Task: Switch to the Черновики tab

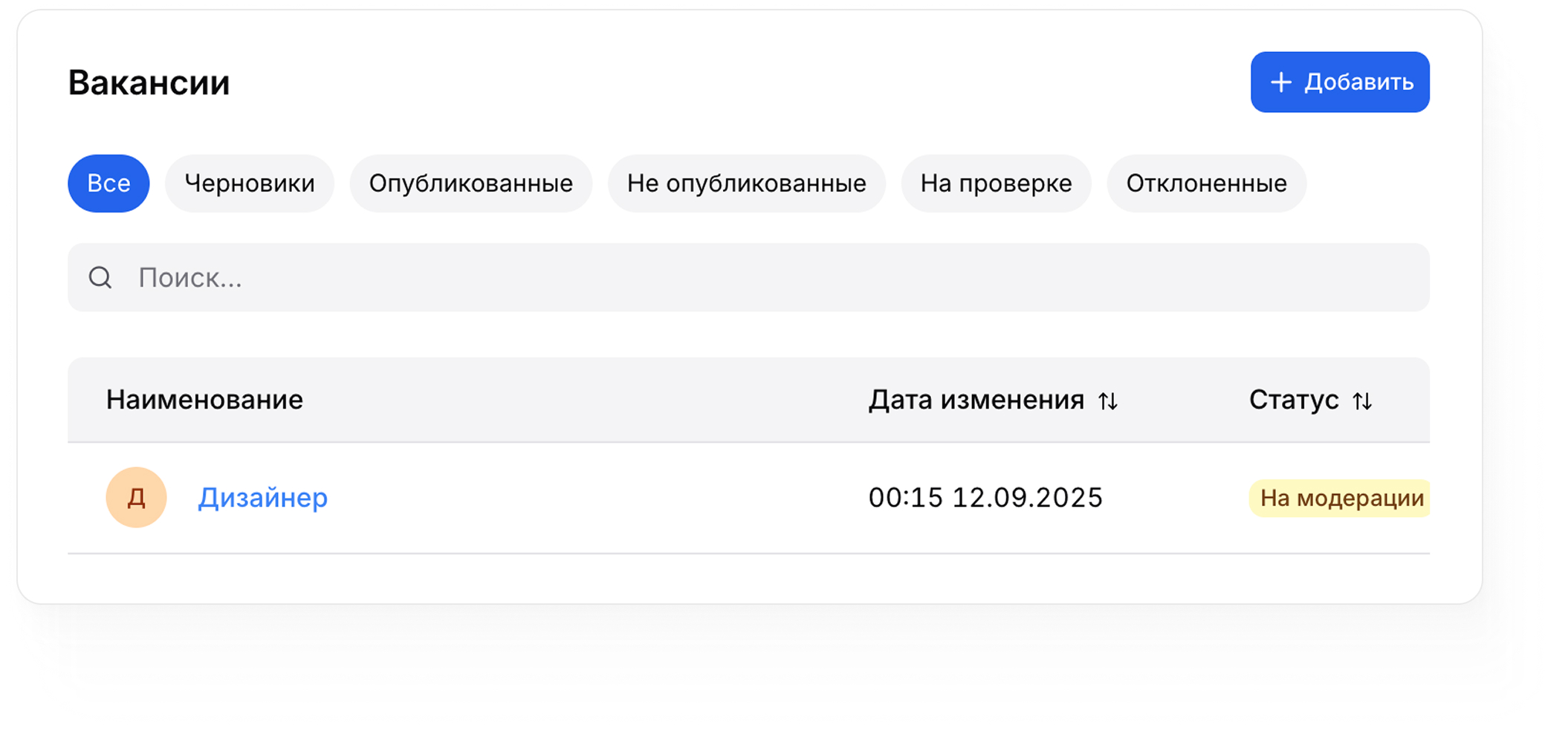Action: point(250,184)
